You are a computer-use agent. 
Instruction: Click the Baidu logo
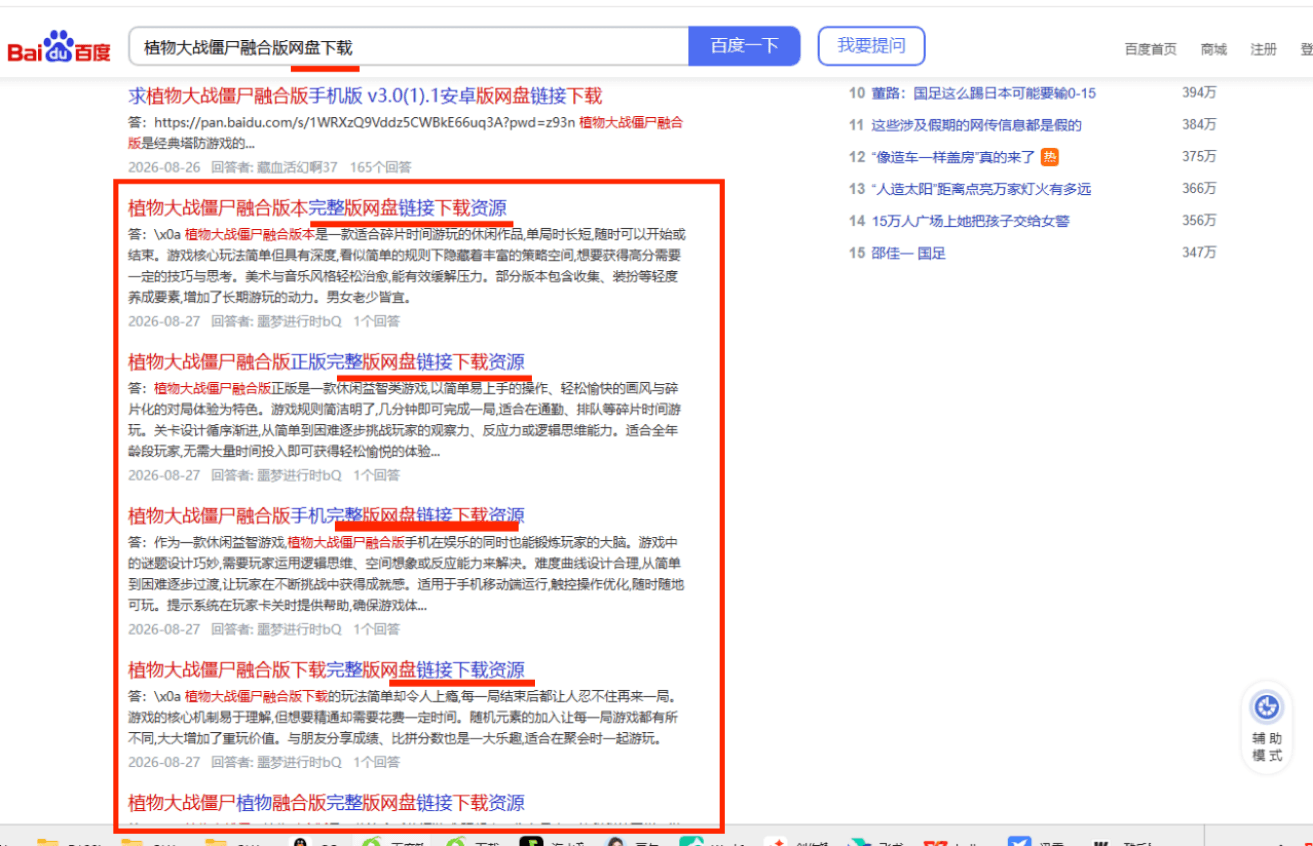point(59,48)
